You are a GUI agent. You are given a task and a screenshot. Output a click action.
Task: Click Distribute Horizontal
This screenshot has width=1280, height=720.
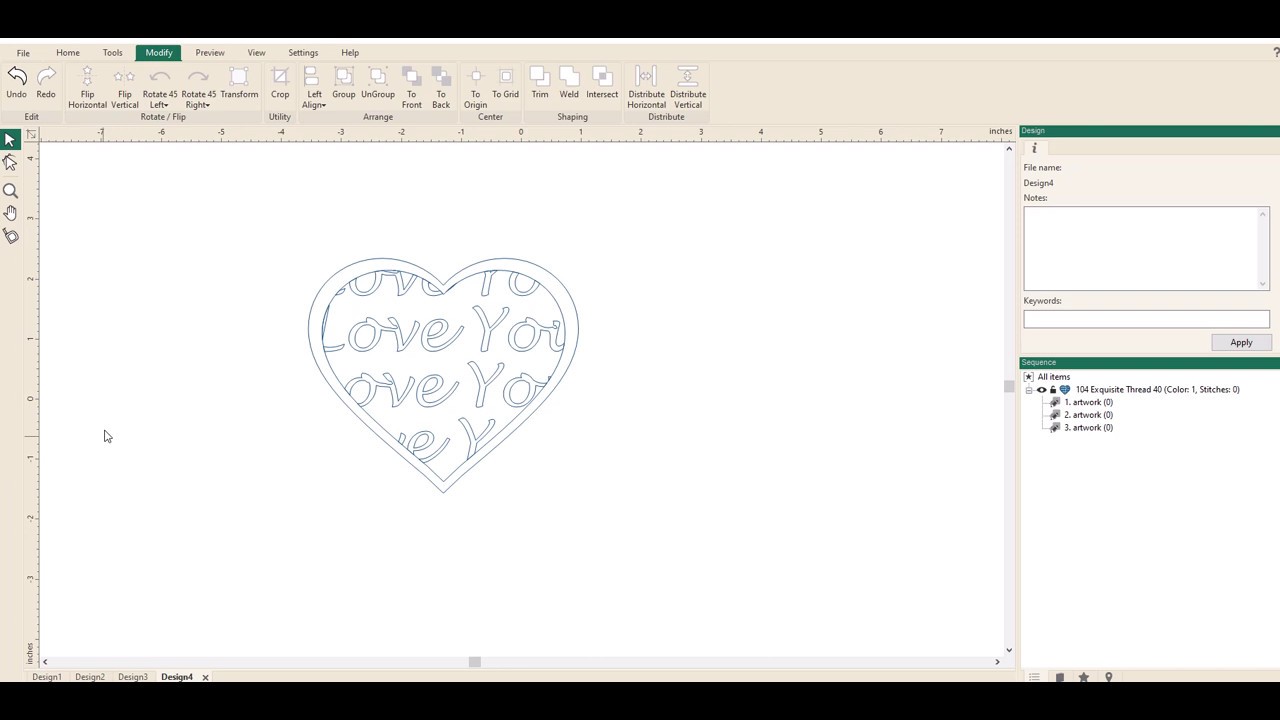[x=646, y=88]
